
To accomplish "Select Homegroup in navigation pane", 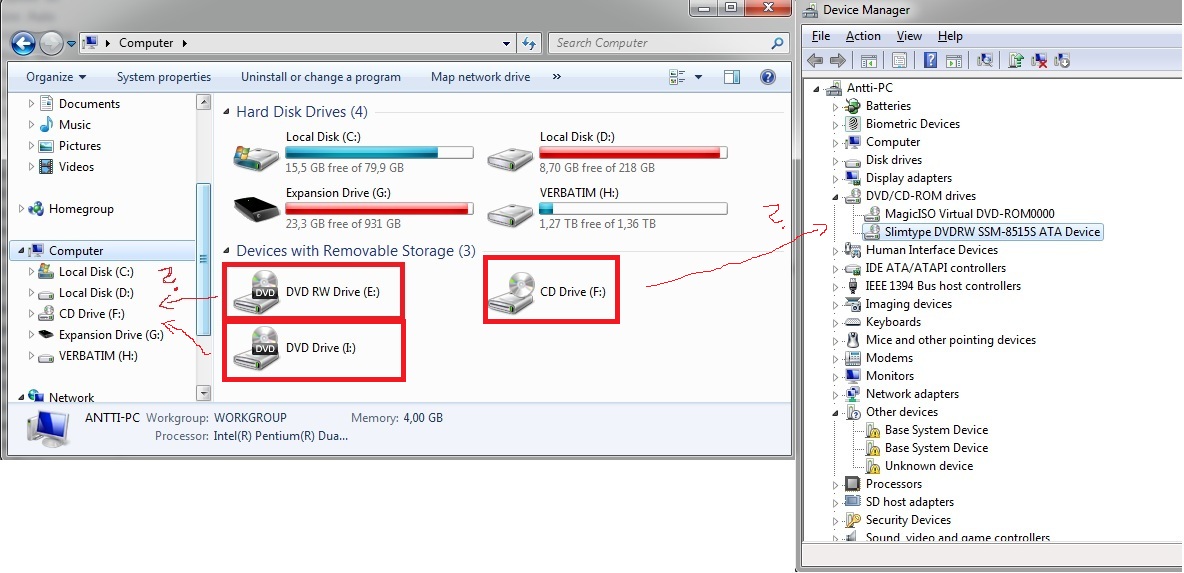I will 81,209.
